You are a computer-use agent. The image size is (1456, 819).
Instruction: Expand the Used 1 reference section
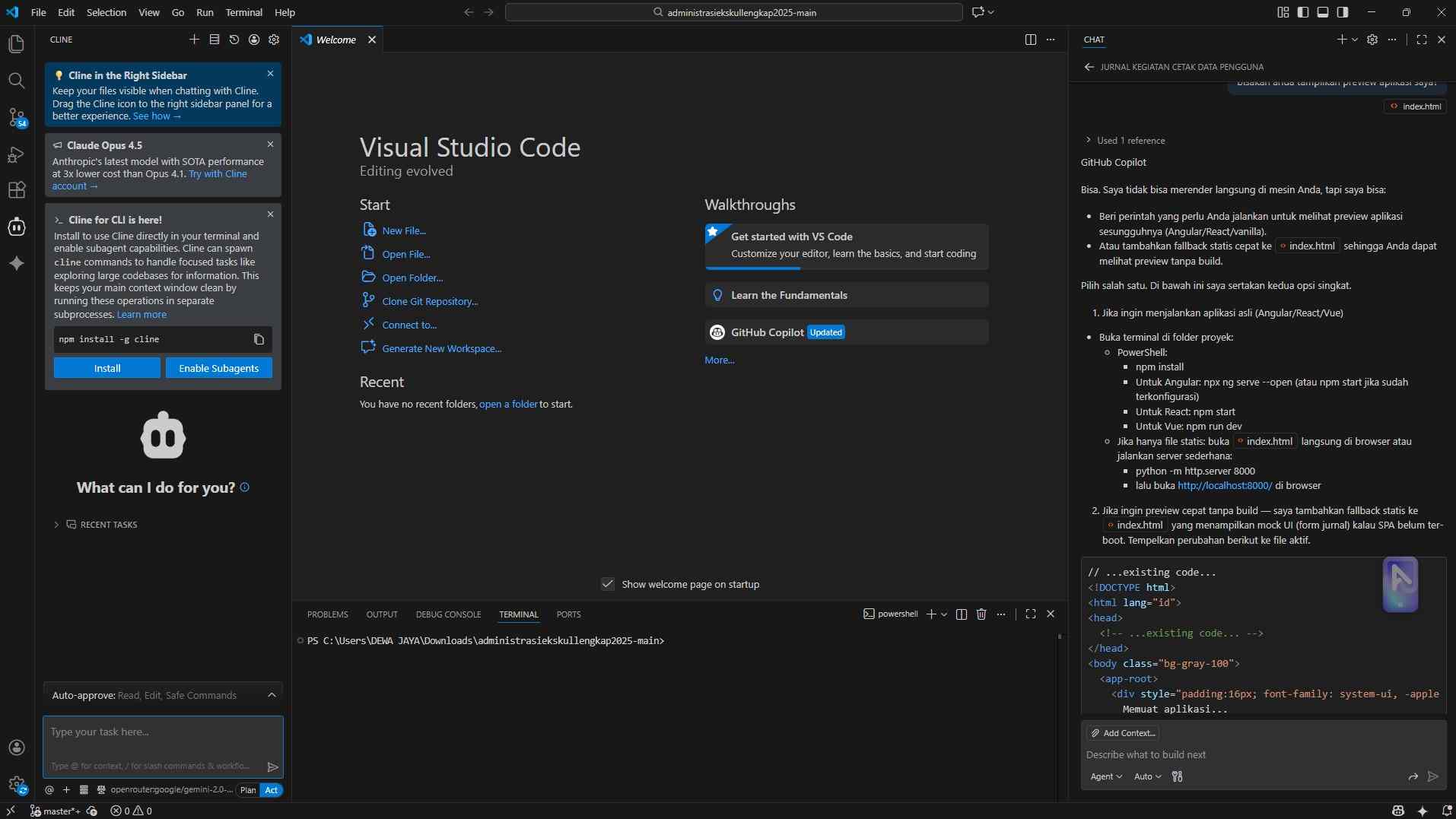pos(1089,140)
